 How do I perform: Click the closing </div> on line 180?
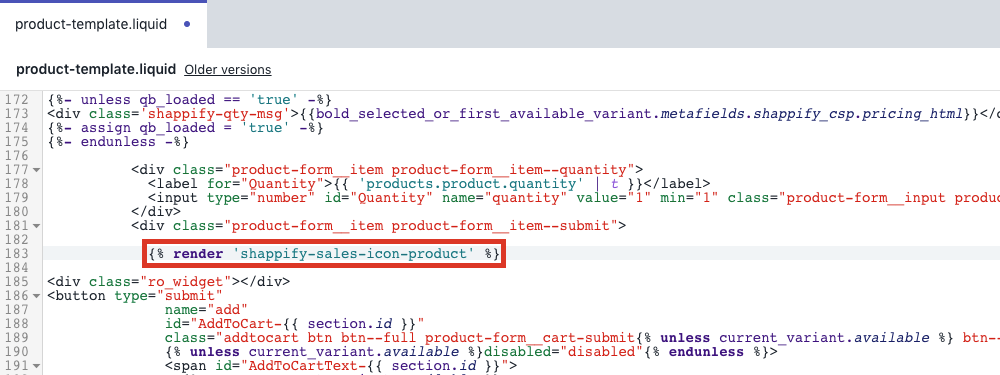click(156, 212)
